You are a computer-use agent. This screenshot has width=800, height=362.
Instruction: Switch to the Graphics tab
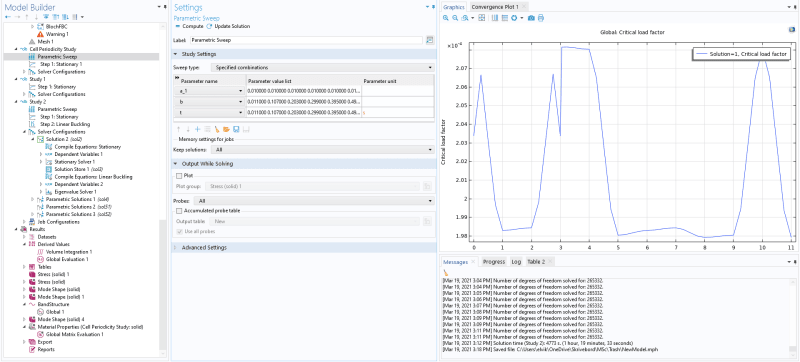click(x=454, y=7)
